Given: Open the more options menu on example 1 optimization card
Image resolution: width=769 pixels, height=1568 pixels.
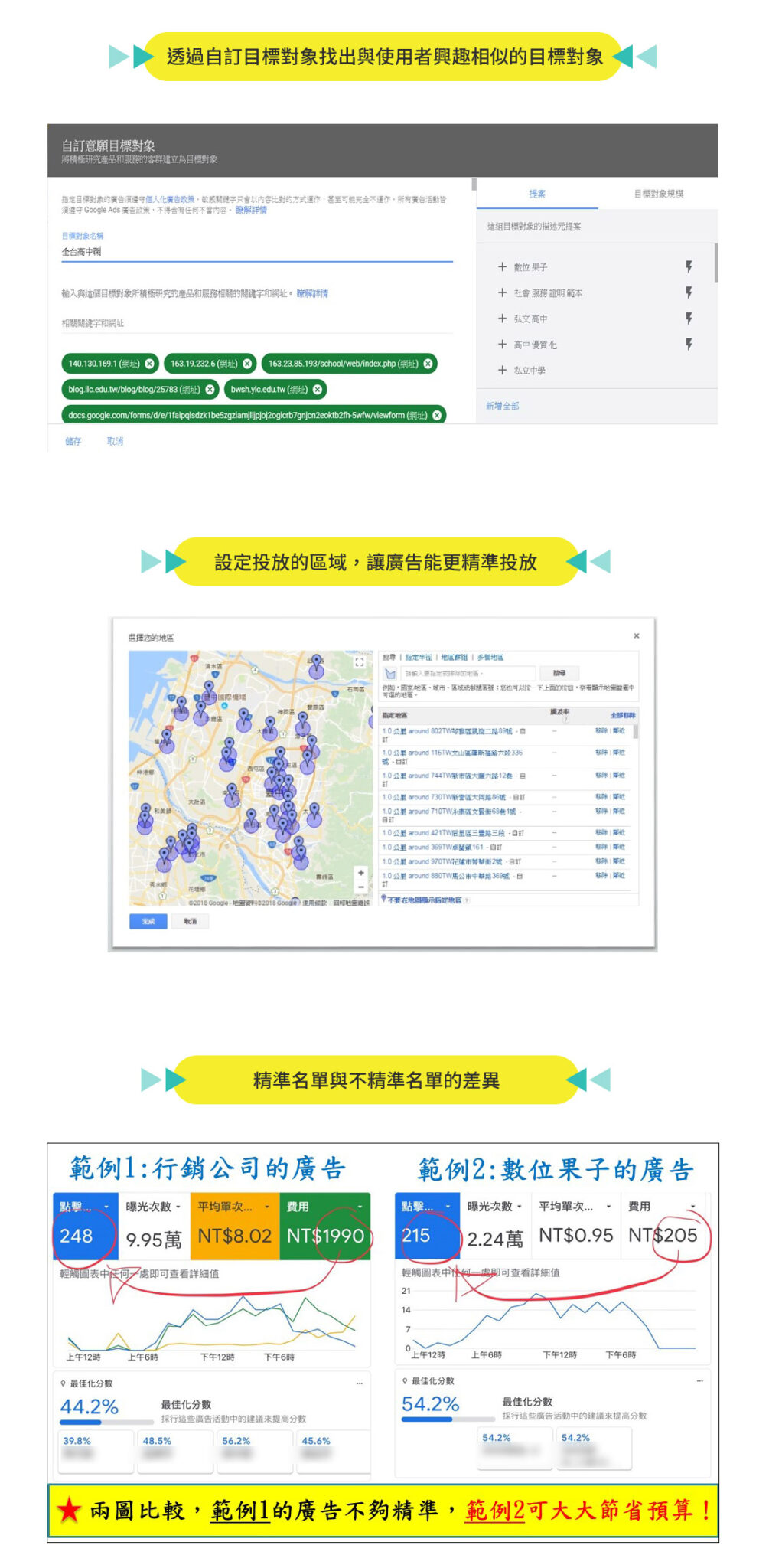Looking at the screenshot, I should (x=360, y=1383).
